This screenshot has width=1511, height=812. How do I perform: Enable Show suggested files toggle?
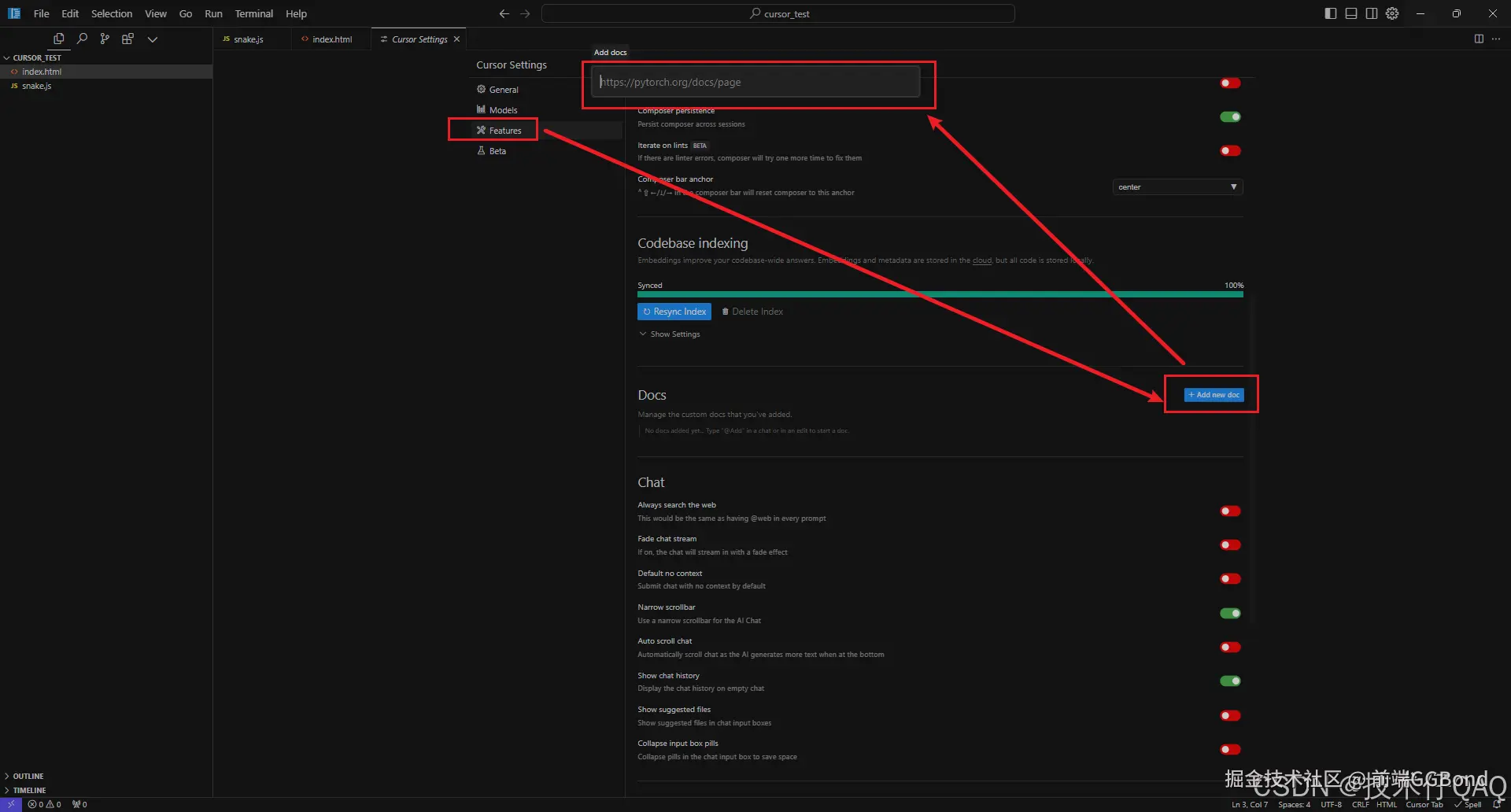1230,716
